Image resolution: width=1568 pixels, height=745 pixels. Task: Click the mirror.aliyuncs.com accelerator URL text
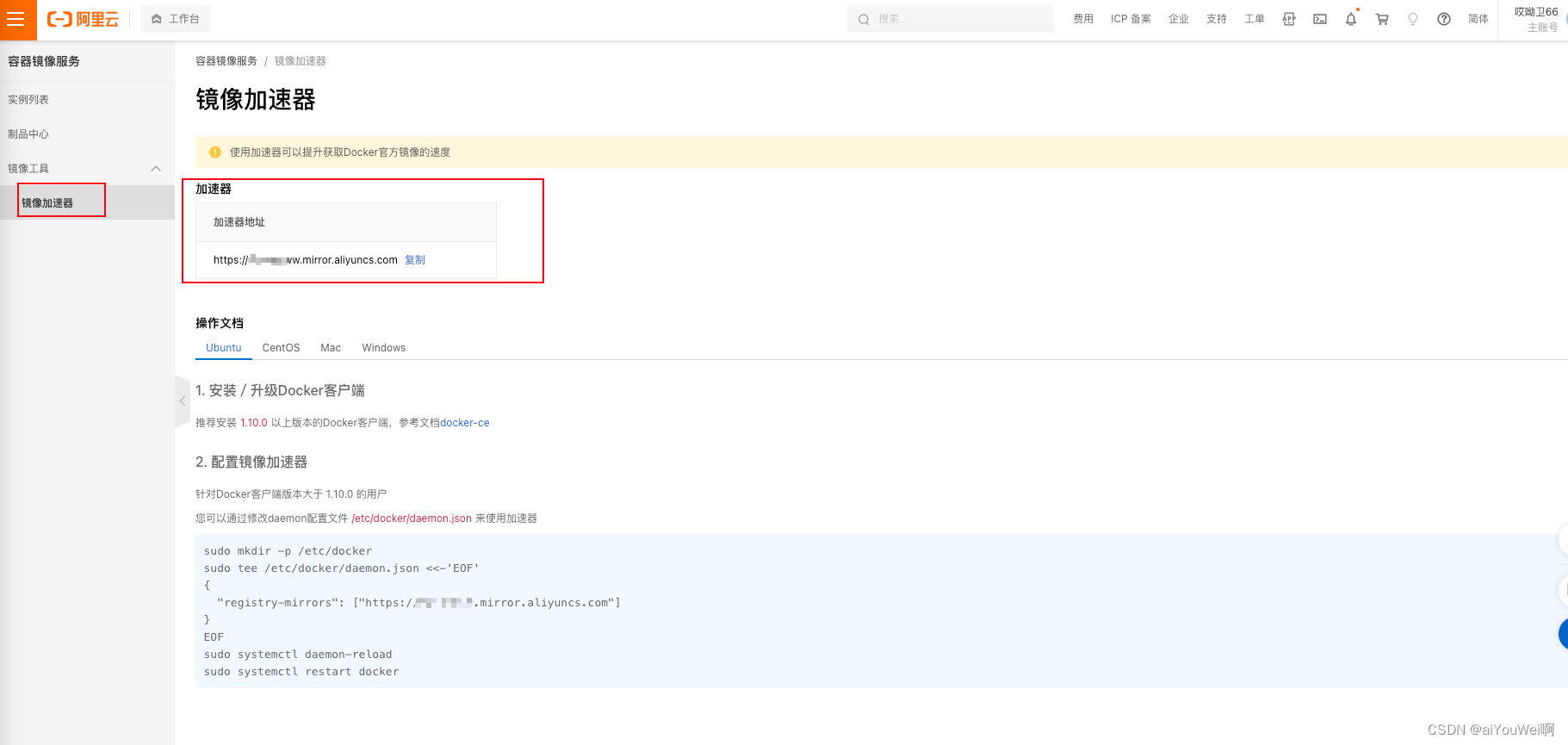tap(306, 260)
